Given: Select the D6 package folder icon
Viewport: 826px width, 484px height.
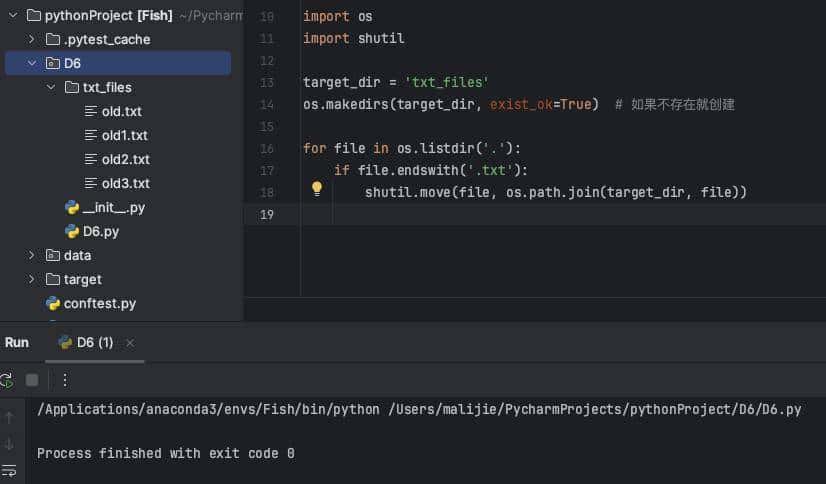Looking at the screenshot, I should pyautogui.click(x=53, y=63).
